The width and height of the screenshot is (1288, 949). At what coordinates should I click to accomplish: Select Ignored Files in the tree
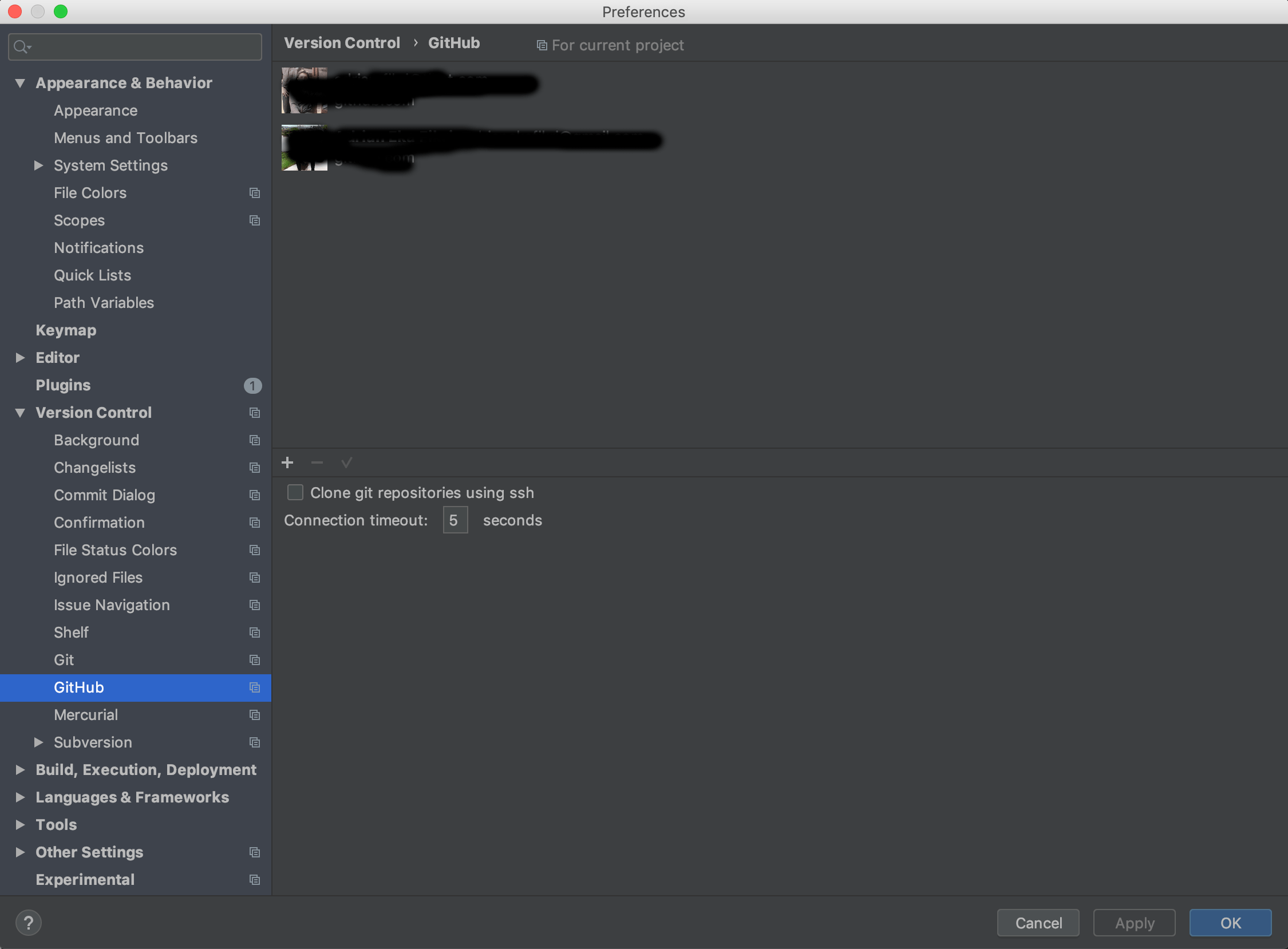click(x=98, y=578)
